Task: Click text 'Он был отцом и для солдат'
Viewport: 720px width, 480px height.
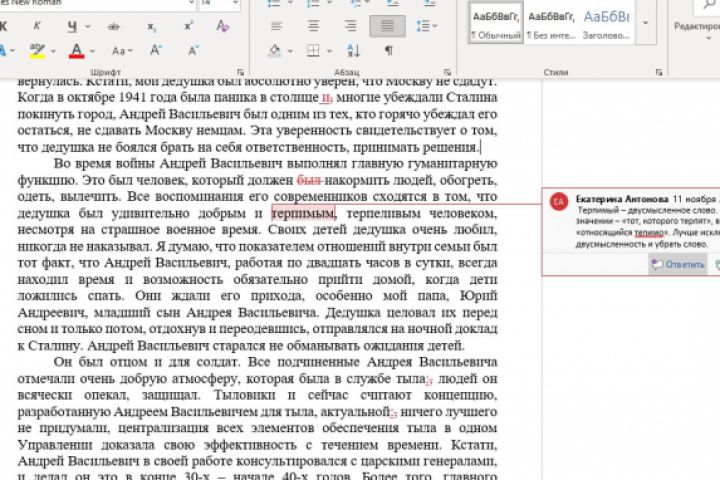Action: click(148, 362)
